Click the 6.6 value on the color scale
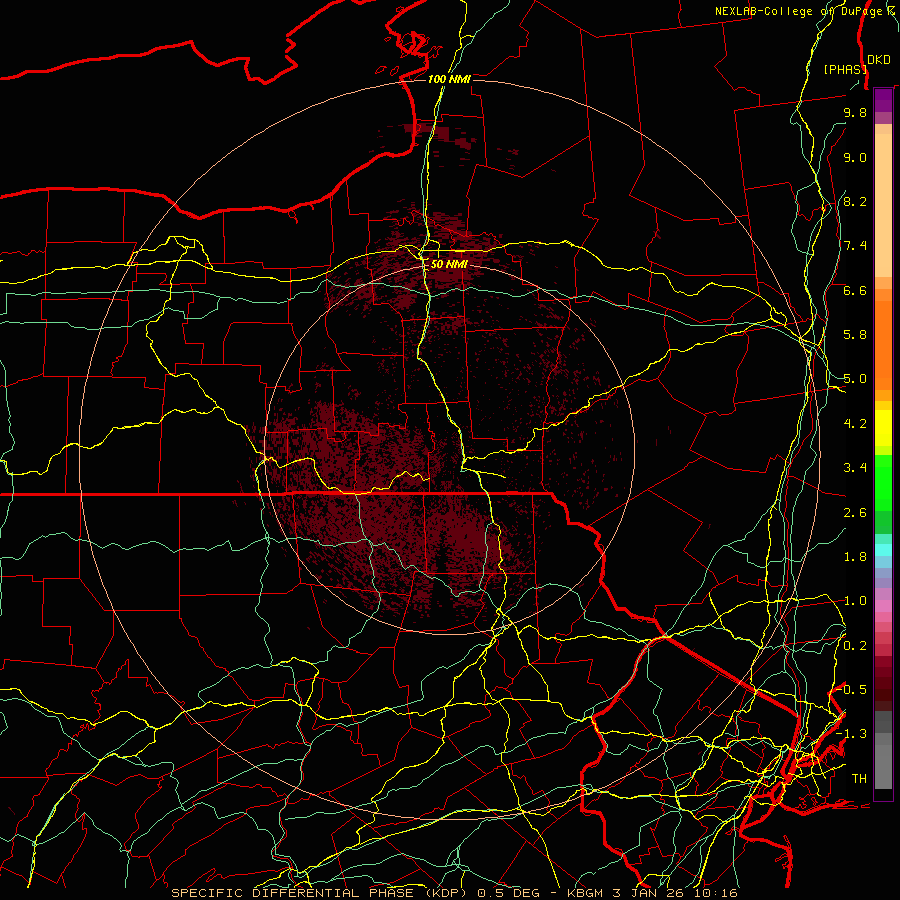This screenshot has height=900, width=900. click(x=855, y=290)
